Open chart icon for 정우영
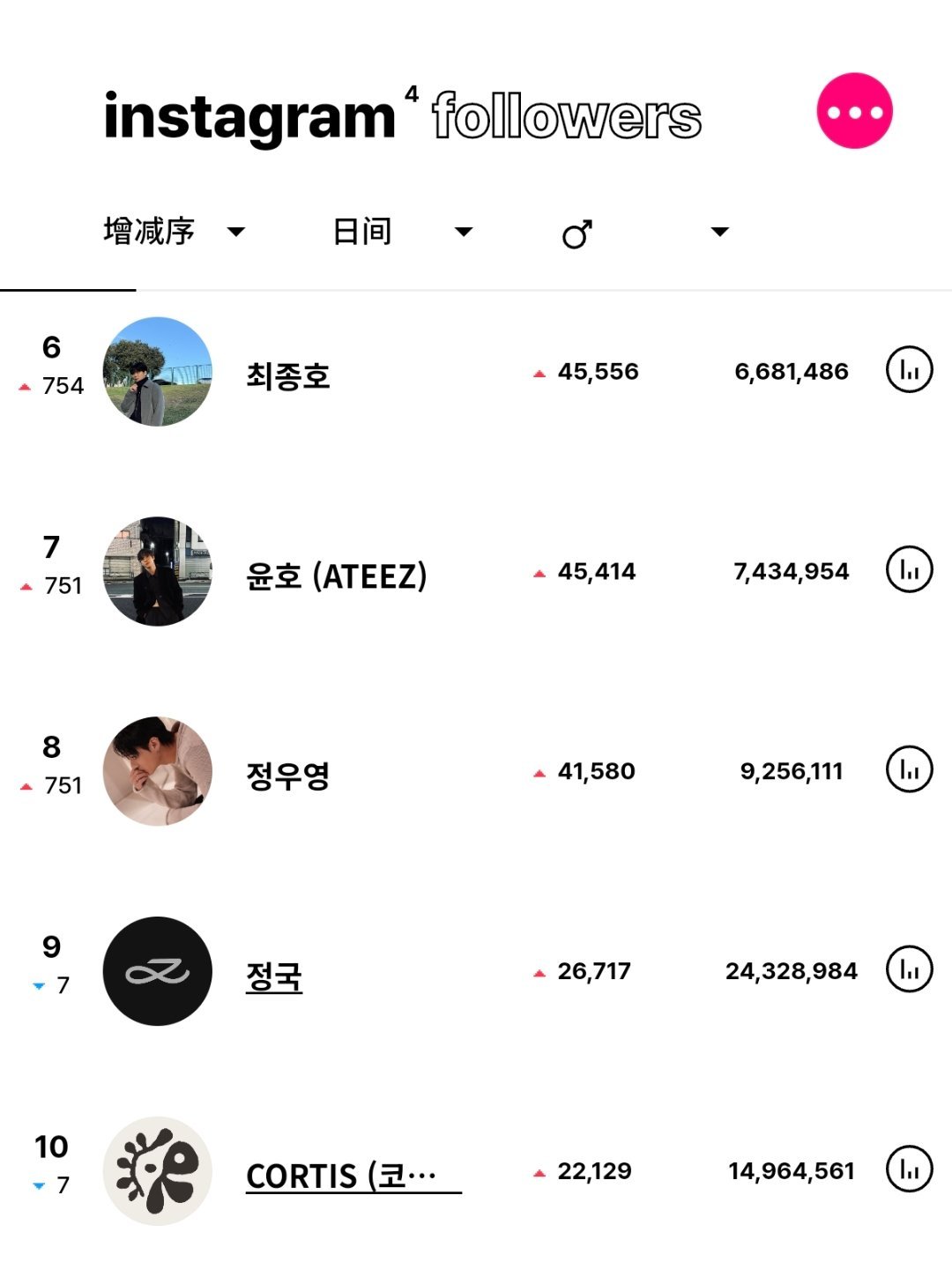952x1277 pixels. tap(909, 769)
